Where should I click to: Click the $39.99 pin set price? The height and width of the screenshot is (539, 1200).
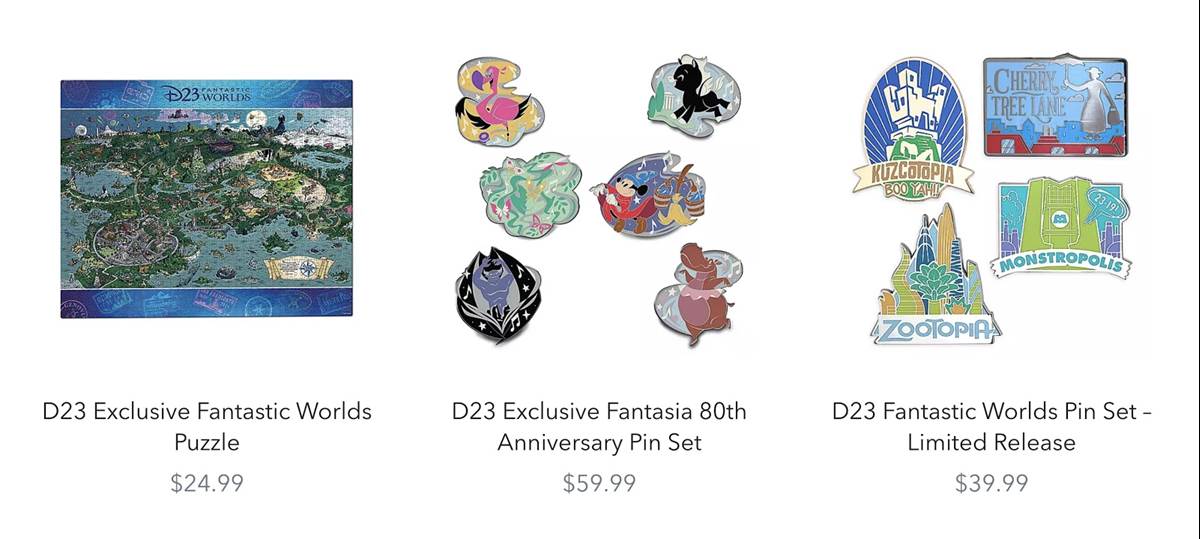992,484
